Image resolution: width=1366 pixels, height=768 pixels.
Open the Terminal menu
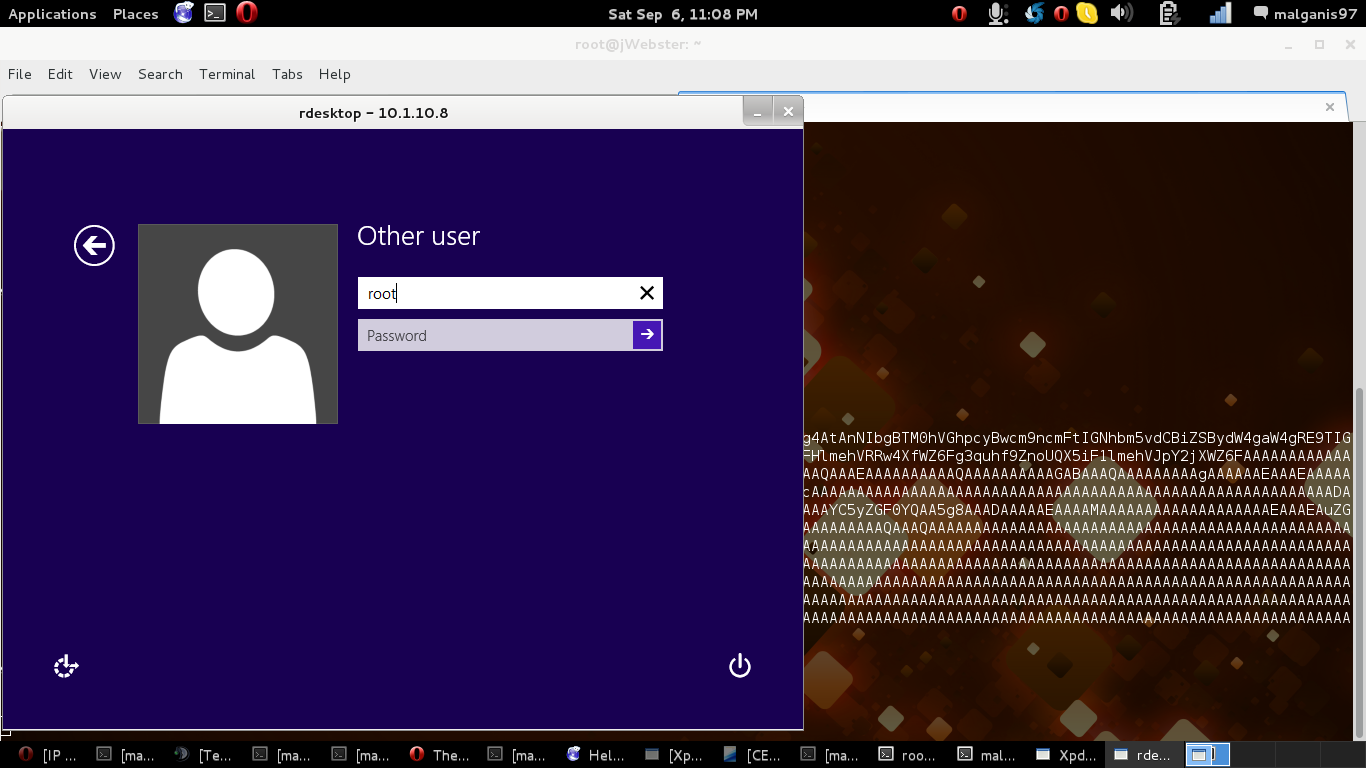coord(227,74)
